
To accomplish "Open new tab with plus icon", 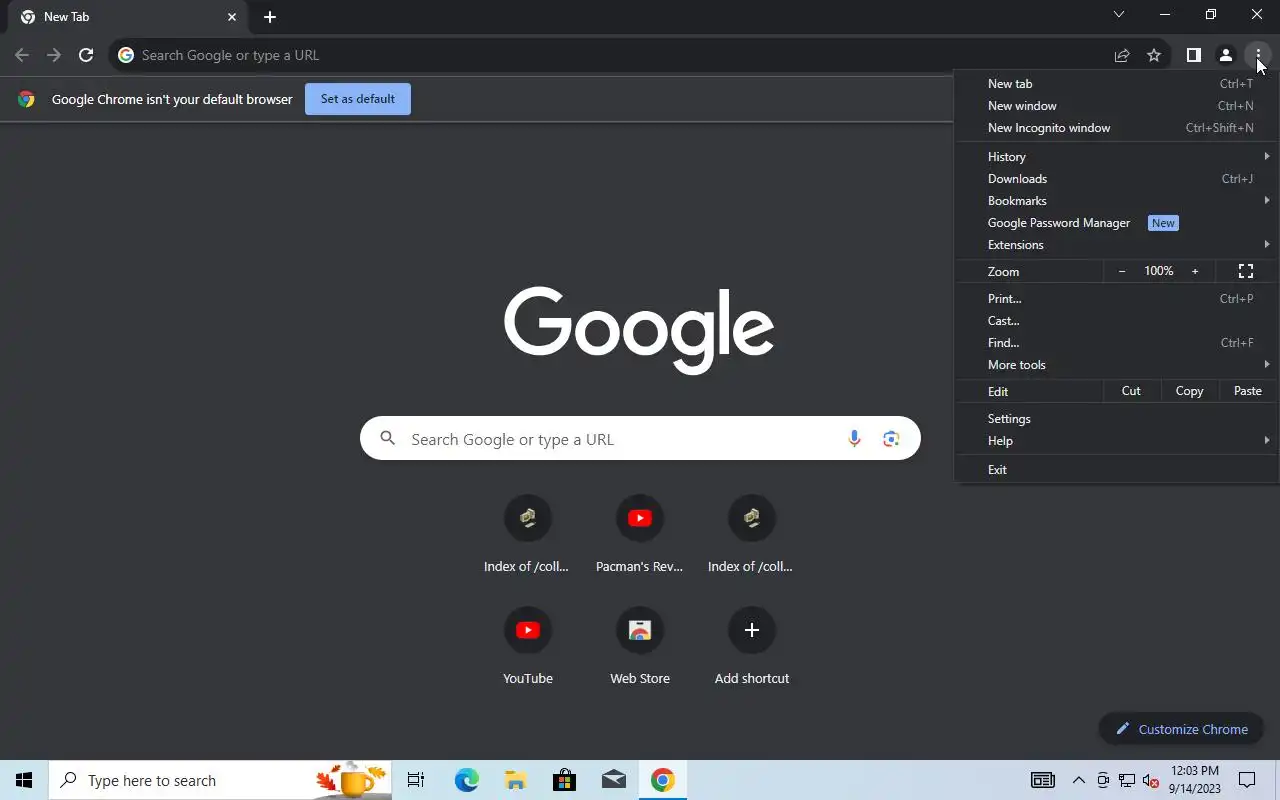I will (x=270, y=17).
